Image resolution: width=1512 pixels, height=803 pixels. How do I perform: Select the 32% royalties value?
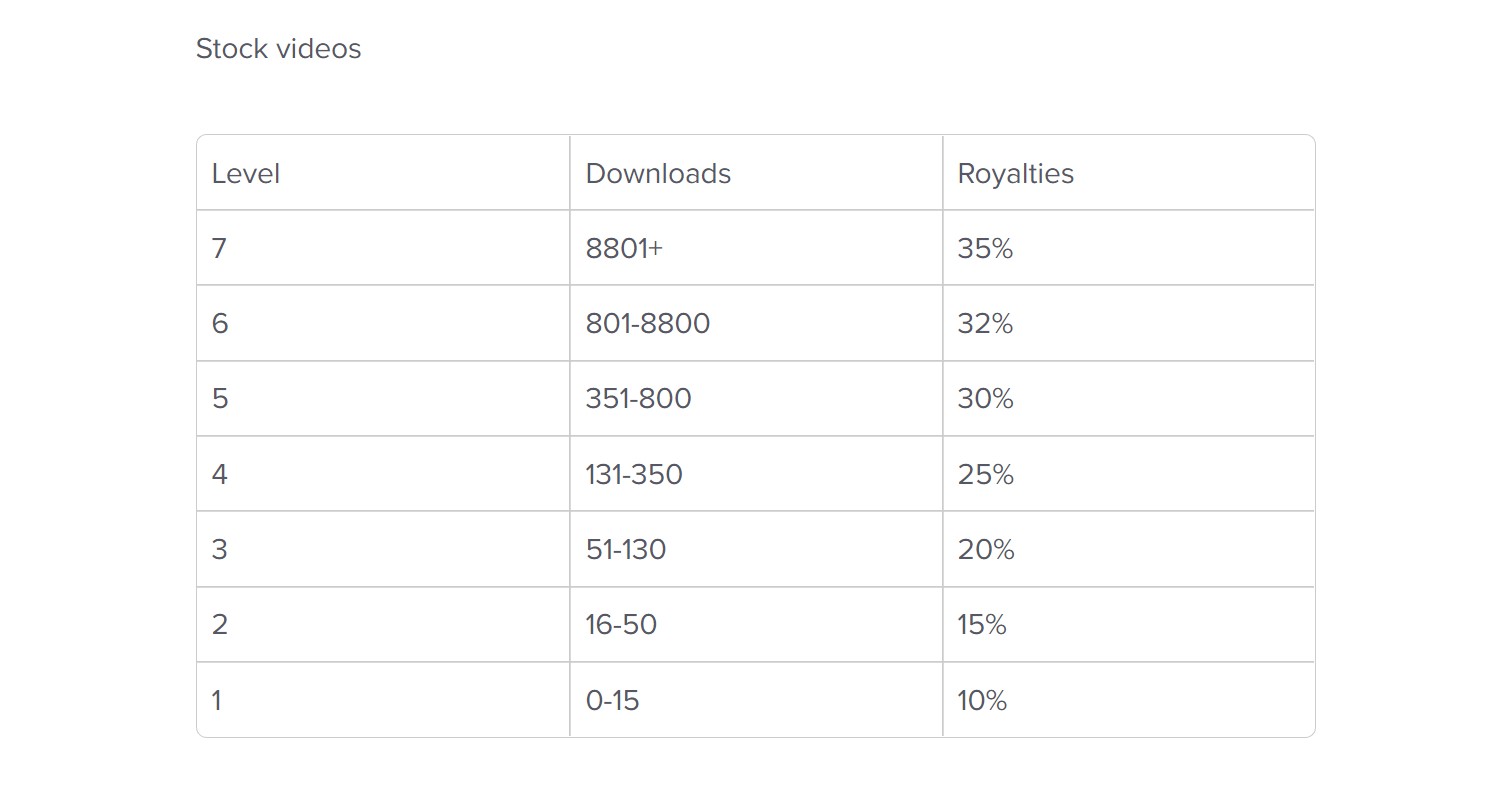pyautogui.click(x=985, y=324)
